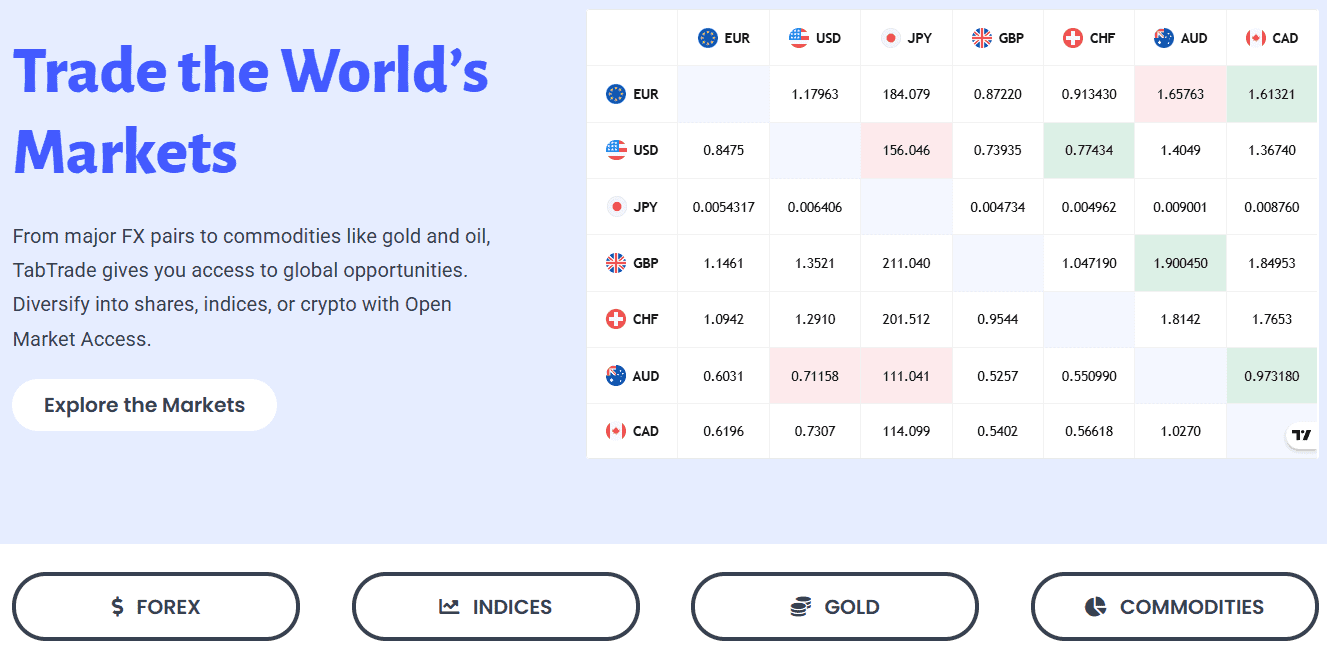
Task: Select the red-highlighted USD/JPY 156.046 cell
Action: [906, 150]
